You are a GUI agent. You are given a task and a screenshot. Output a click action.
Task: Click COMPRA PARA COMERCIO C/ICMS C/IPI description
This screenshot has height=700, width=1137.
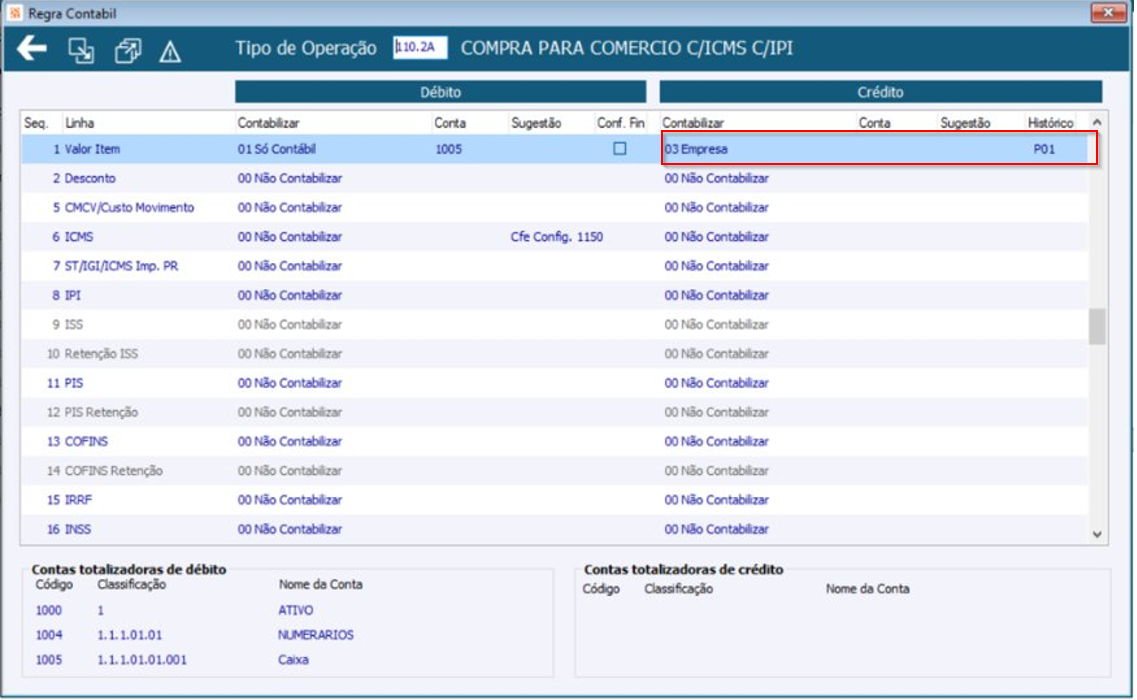coord(627,48)
